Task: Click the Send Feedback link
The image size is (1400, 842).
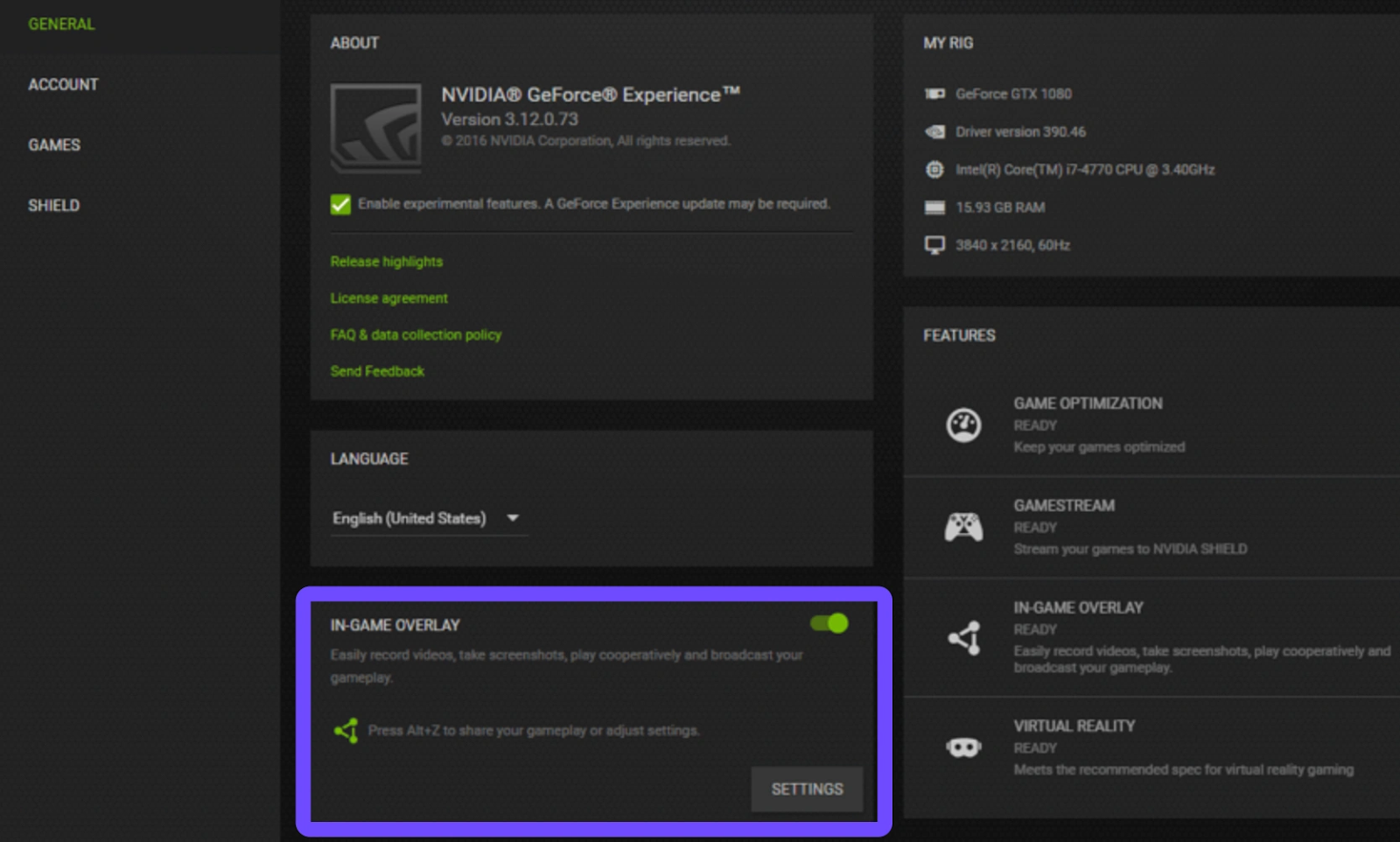Action: pos(377,371)
